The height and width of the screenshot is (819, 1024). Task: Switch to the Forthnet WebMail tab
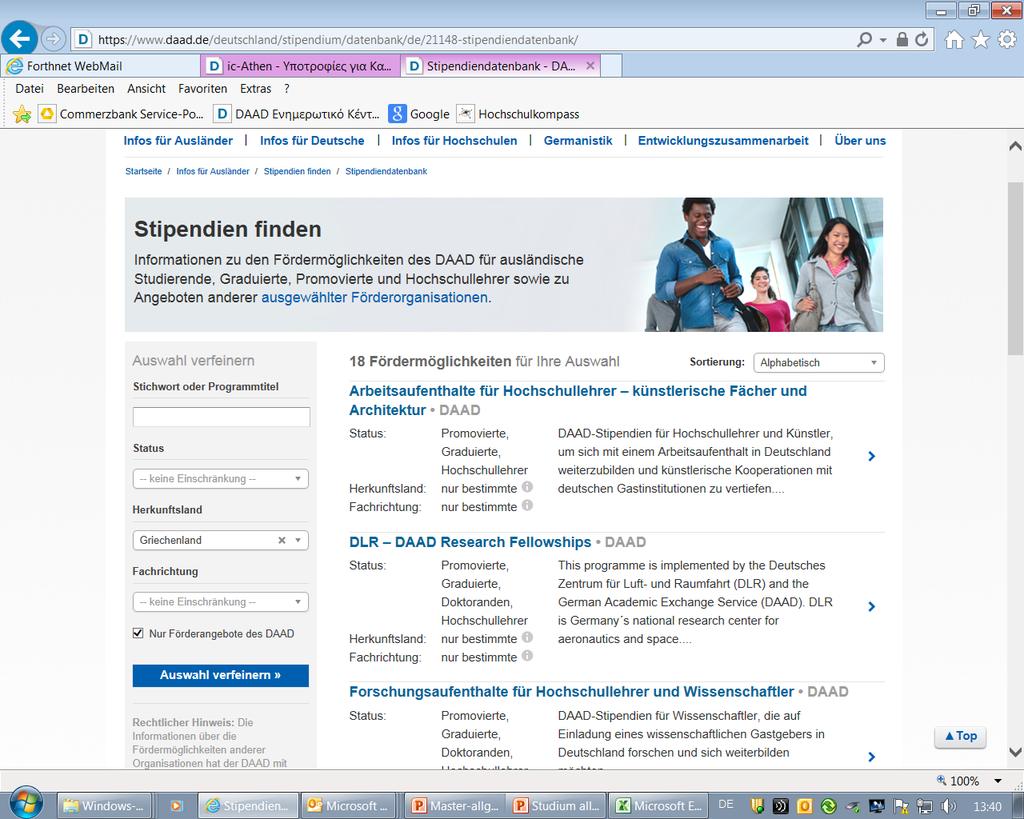(x=101, y=66)
